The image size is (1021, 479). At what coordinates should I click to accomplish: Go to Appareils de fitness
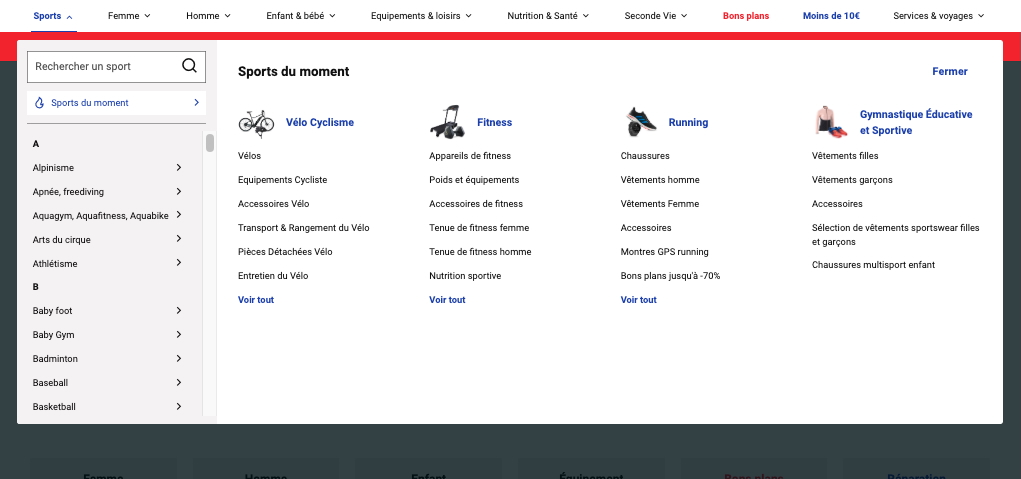470,156
